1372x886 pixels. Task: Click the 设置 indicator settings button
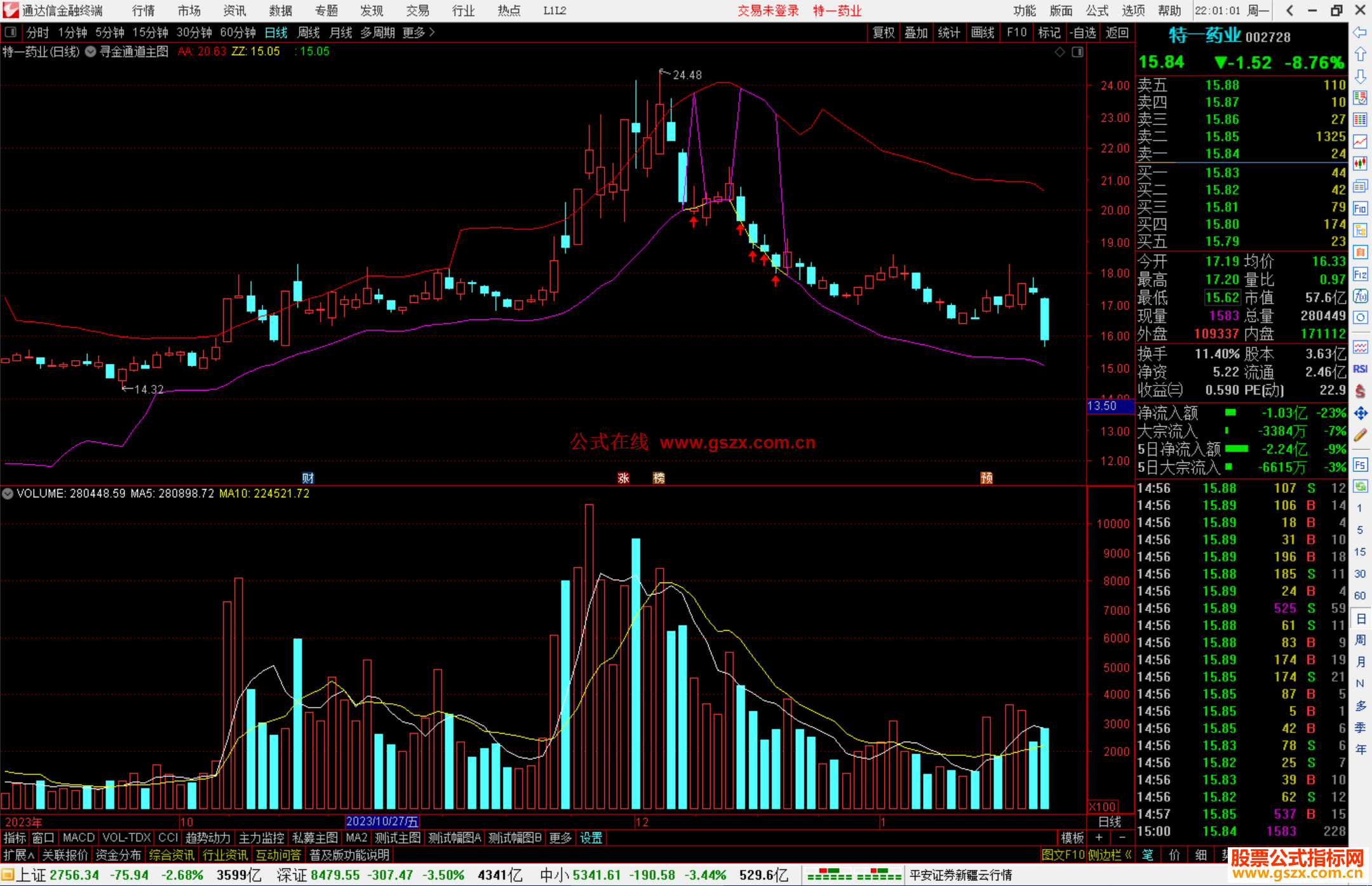(x=591, y=838)
